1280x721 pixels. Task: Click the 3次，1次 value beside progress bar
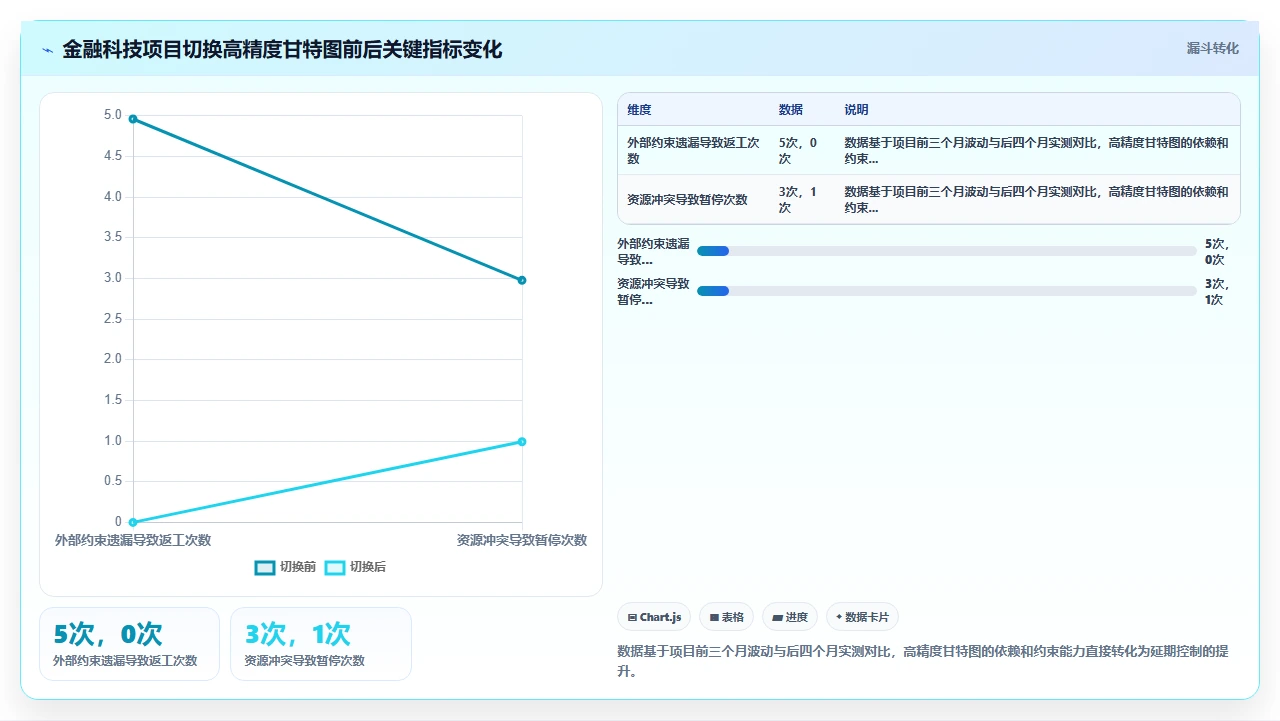click(x=1218, y=291)
